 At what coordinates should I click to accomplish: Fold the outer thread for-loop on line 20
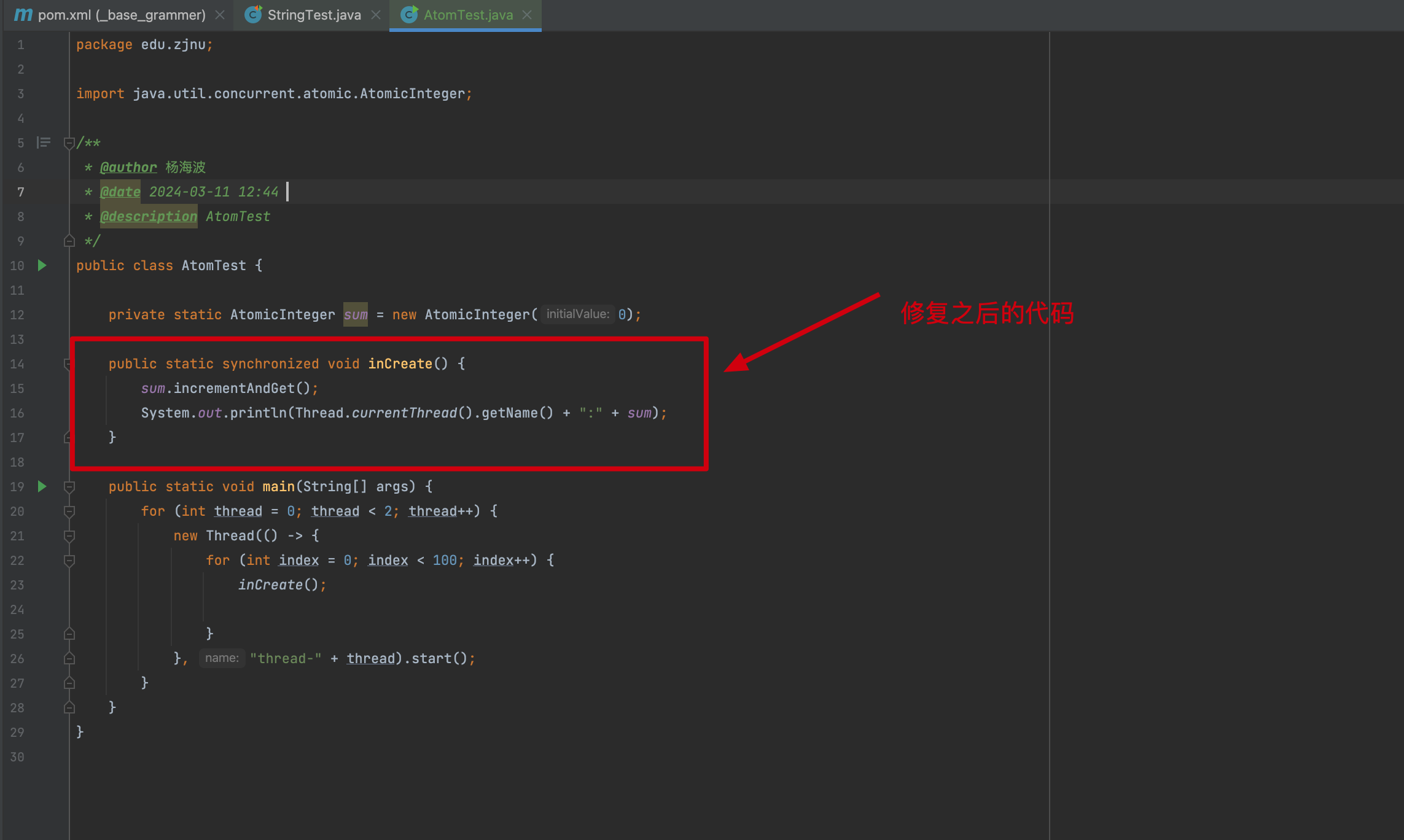click(69, 511)
